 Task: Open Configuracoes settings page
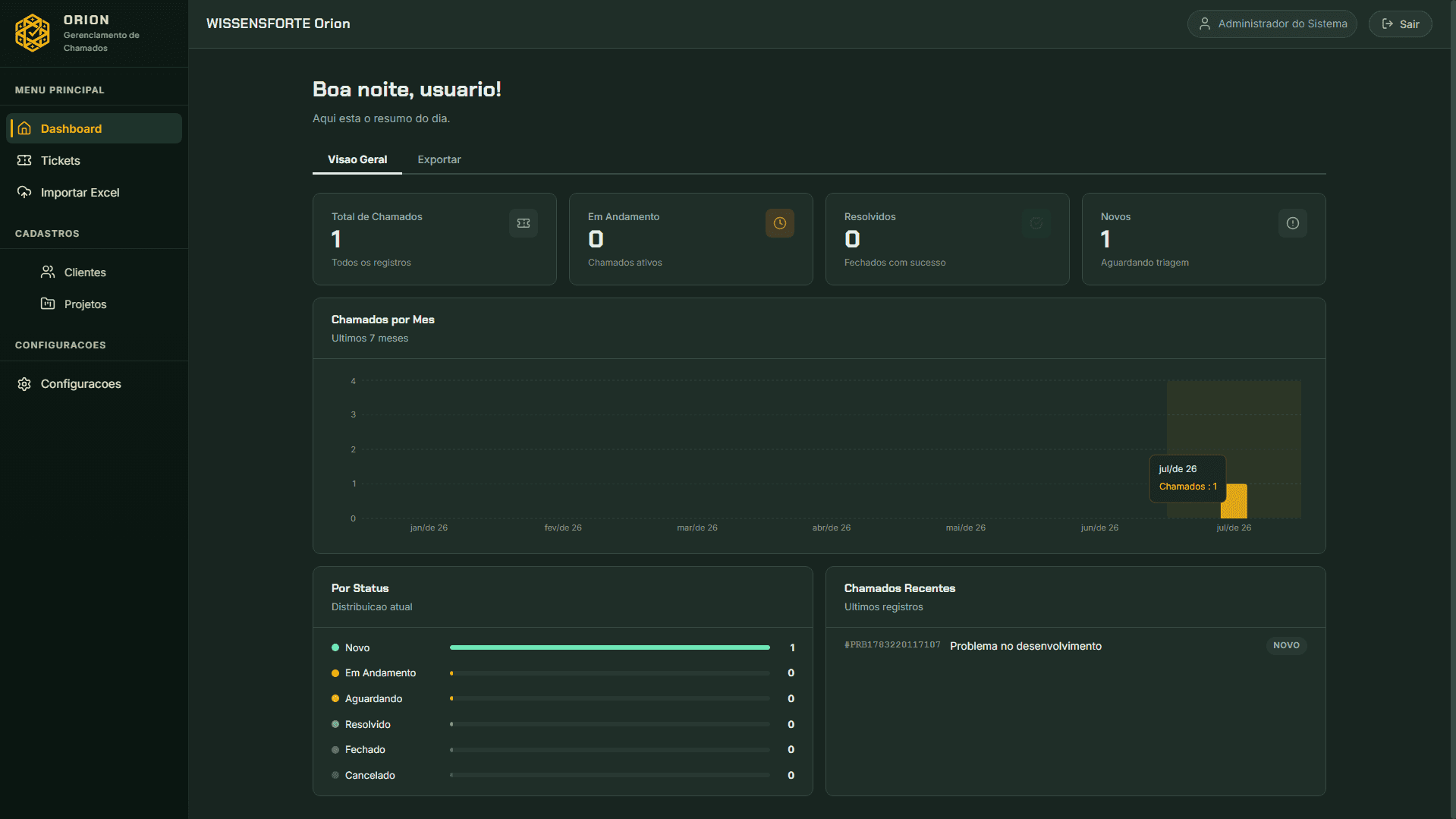point(94,383)
